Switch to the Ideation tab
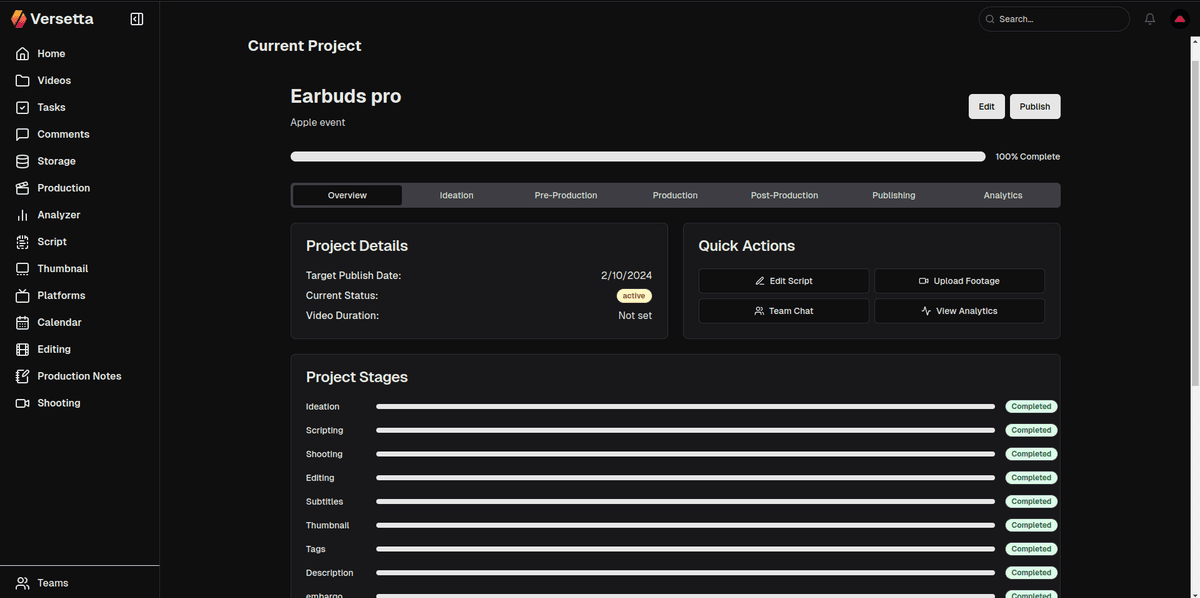The height and width of the screenshot is (598, 1200). 457,195
